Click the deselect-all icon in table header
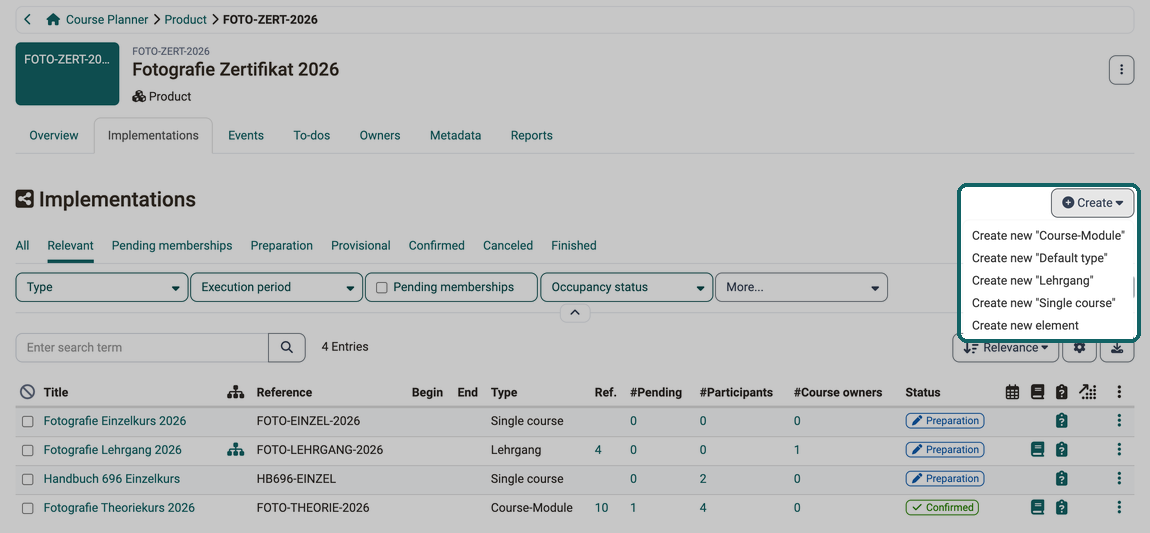This screenshot has height=533, width=1150. click(28, 392)
